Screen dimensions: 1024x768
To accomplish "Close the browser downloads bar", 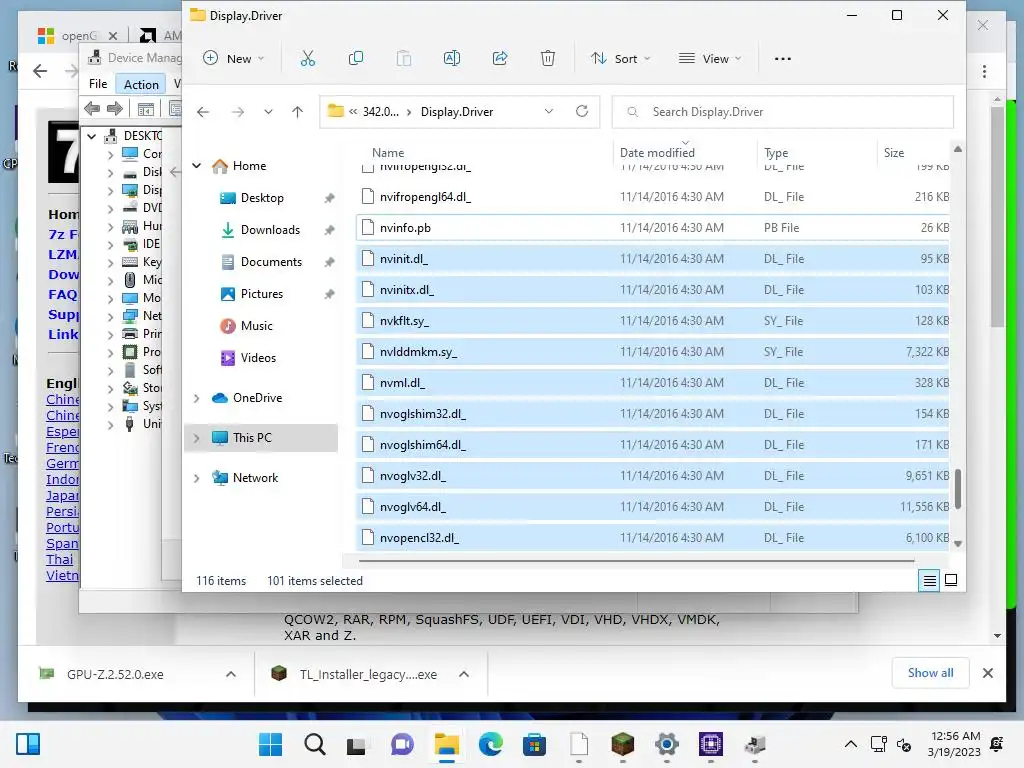I will pyautogui.click(x=987, y=673).
